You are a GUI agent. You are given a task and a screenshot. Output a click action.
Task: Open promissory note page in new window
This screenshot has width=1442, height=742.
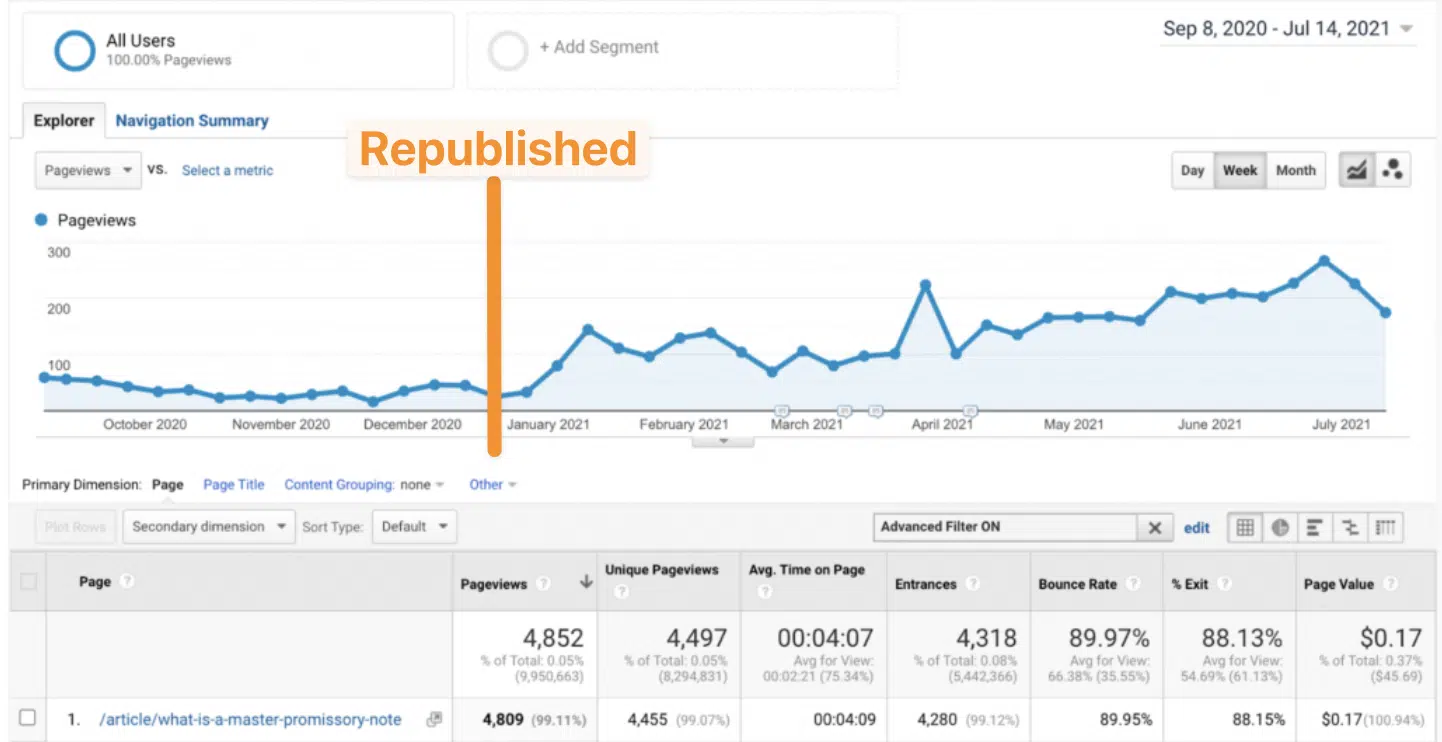pyautogui.click(x=433, y=719)
